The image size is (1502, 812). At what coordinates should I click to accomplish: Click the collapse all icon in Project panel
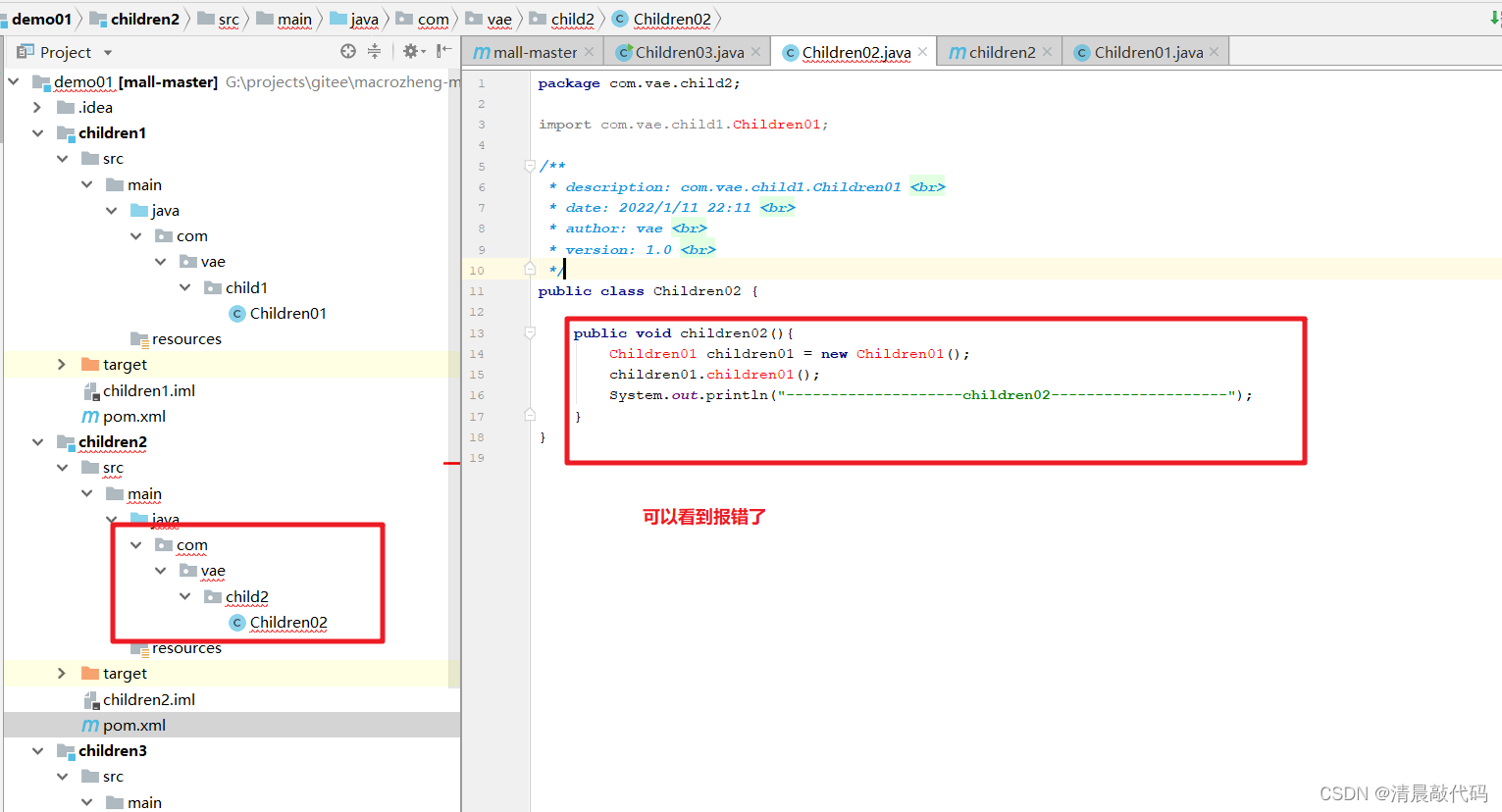tap(374, 51)
